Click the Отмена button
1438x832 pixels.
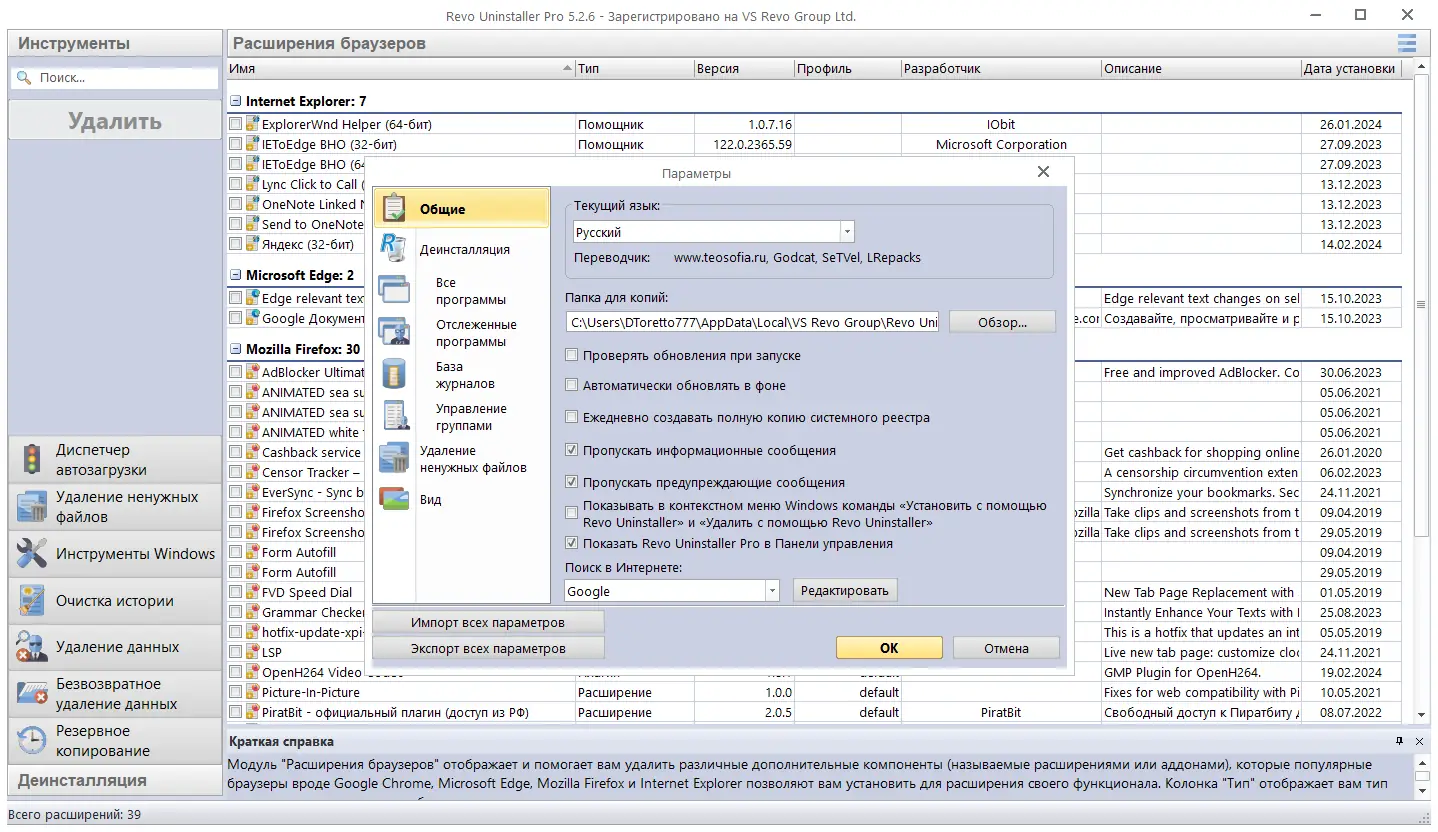point(1006,648)
